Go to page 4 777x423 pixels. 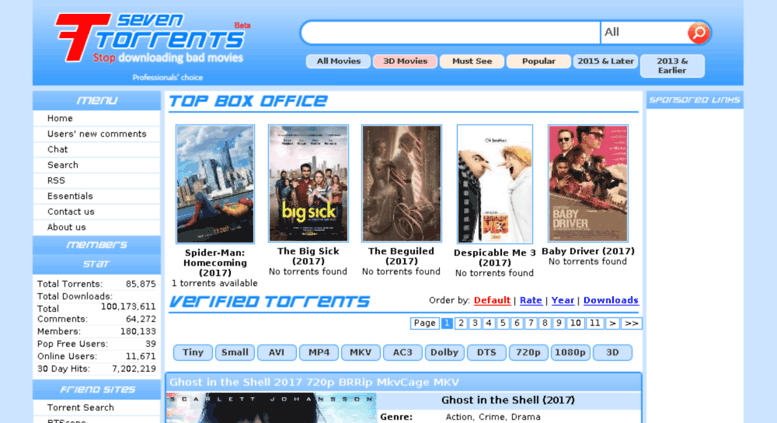489,323
